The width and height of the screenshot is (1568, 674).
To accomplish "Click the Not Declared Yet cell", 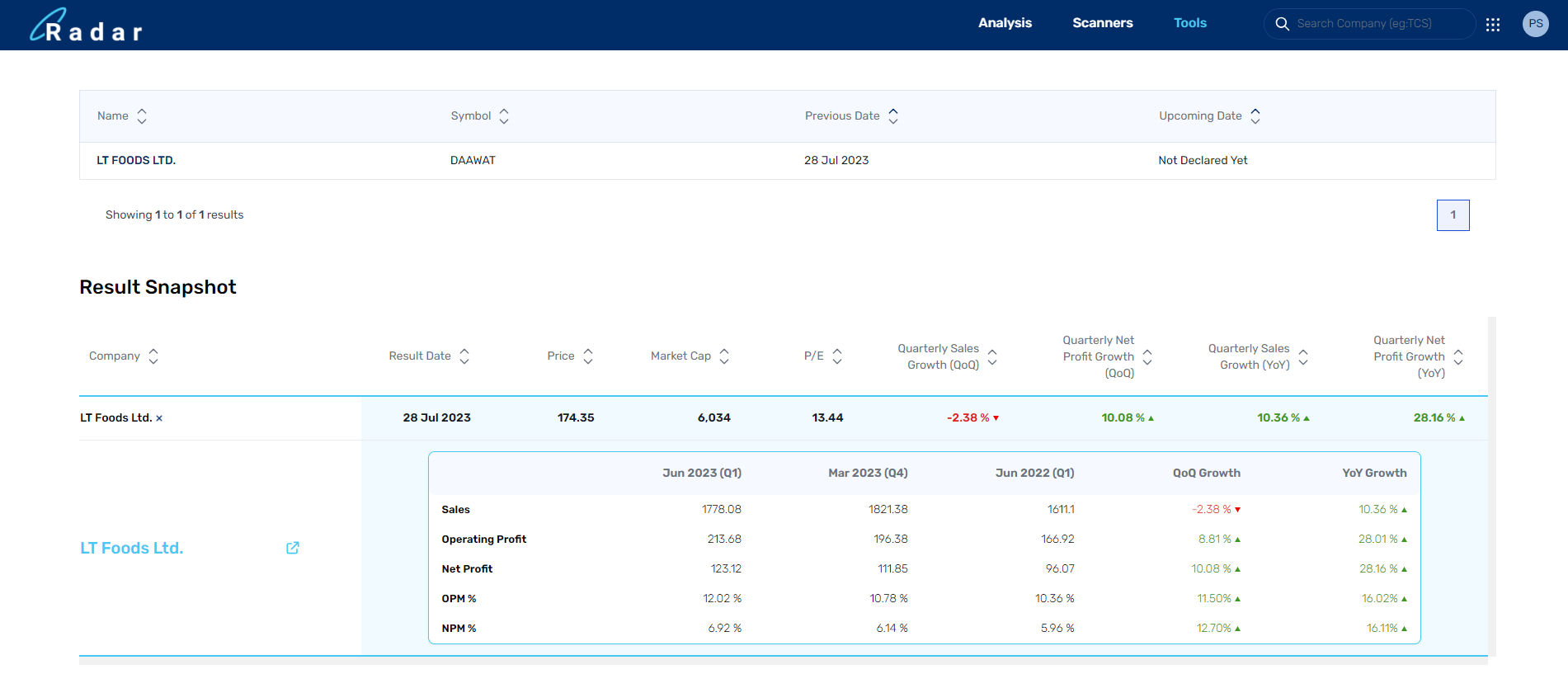I will click(x=1203, y=160).
